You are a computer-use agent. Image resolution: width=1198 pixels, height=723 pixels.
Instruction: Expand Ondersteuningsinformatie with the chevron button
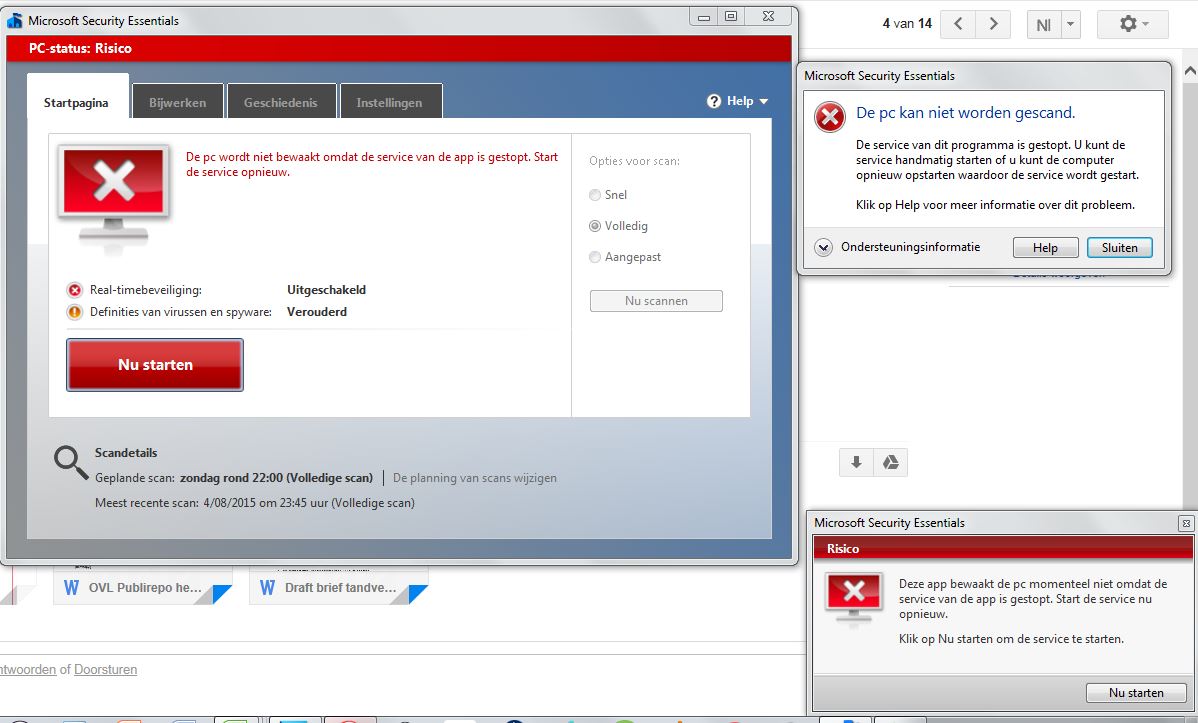[x=823, y=248]
